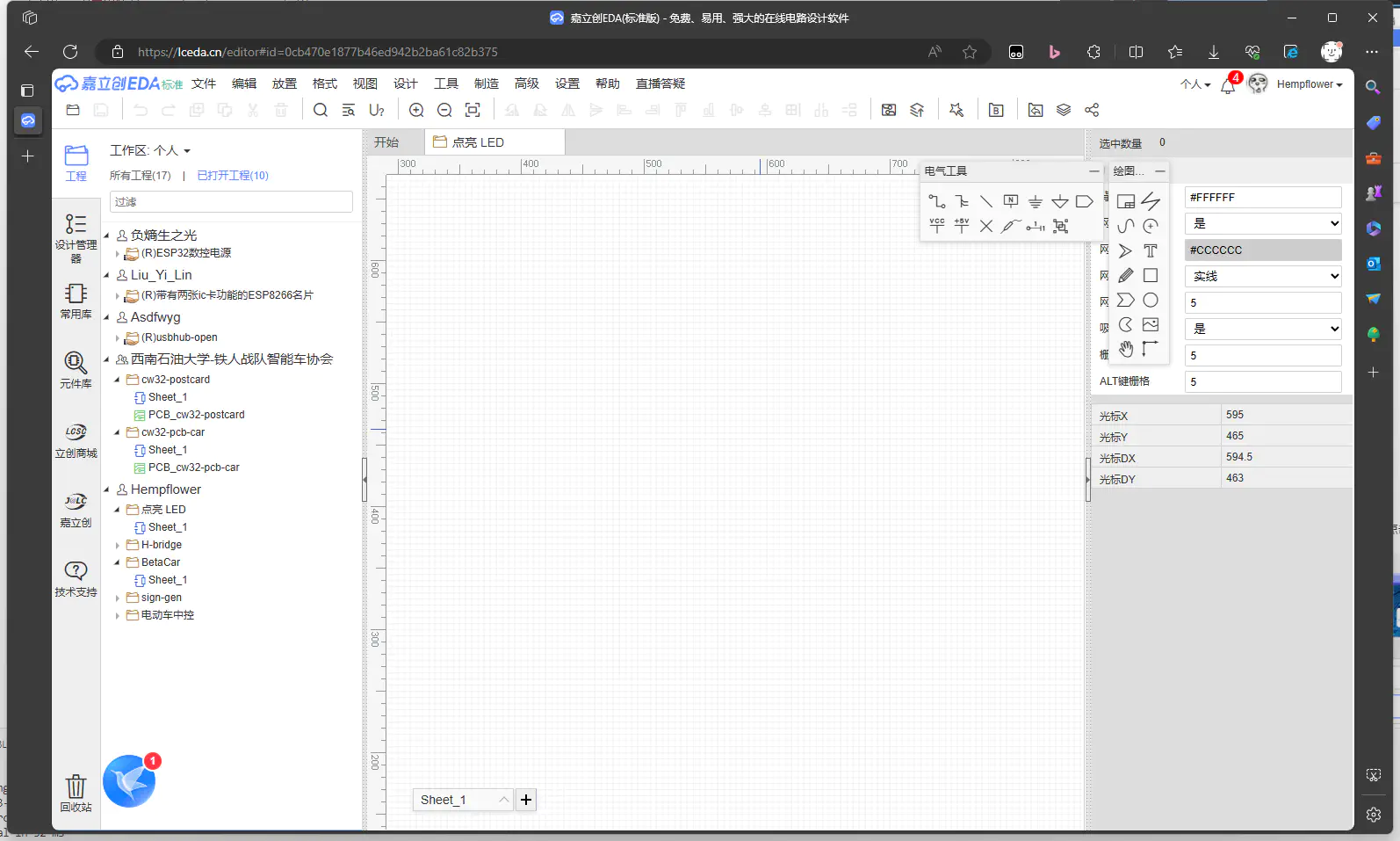Select the Wire tool in 电气工具 panel
Screen dimensions: 1400x841
pos(937,201)
